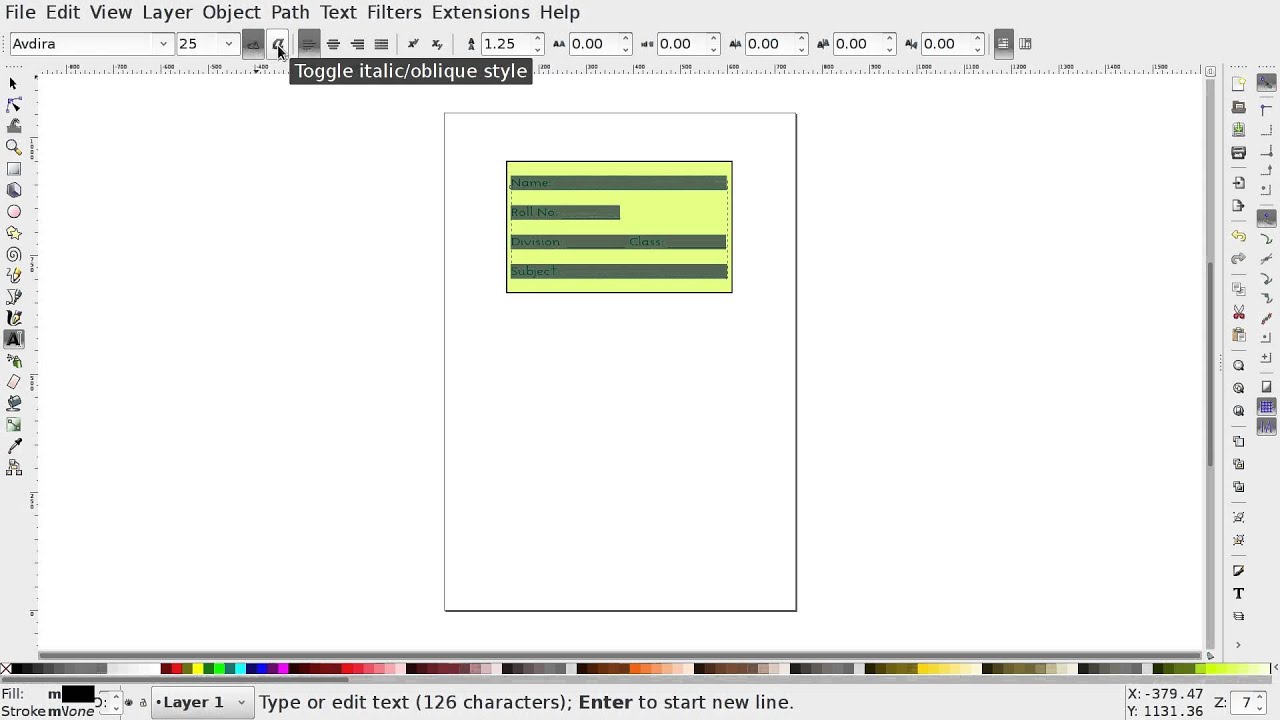Increase line spacing 1.25 stepper
The height and width of the screenshot is (720, 1280).
coord(538,39)
